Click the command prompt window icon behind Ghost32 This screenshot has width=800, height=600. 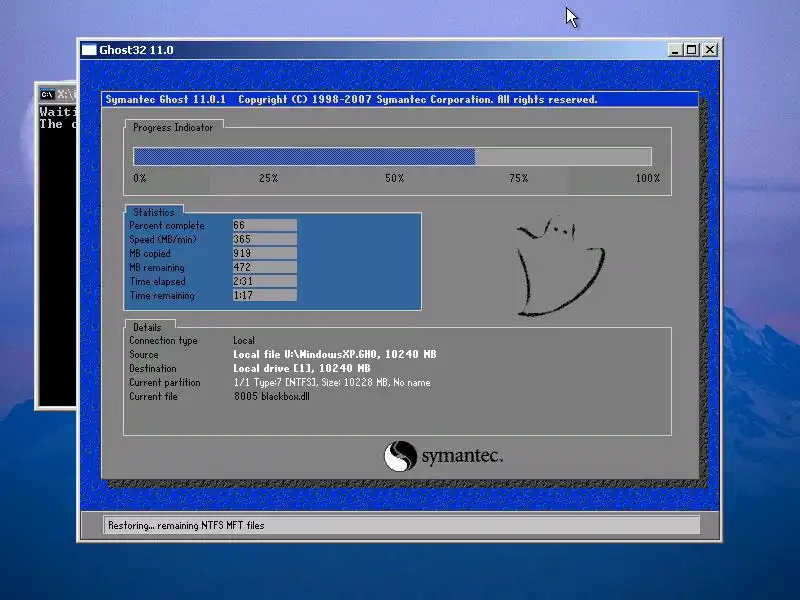click(47, 94)
